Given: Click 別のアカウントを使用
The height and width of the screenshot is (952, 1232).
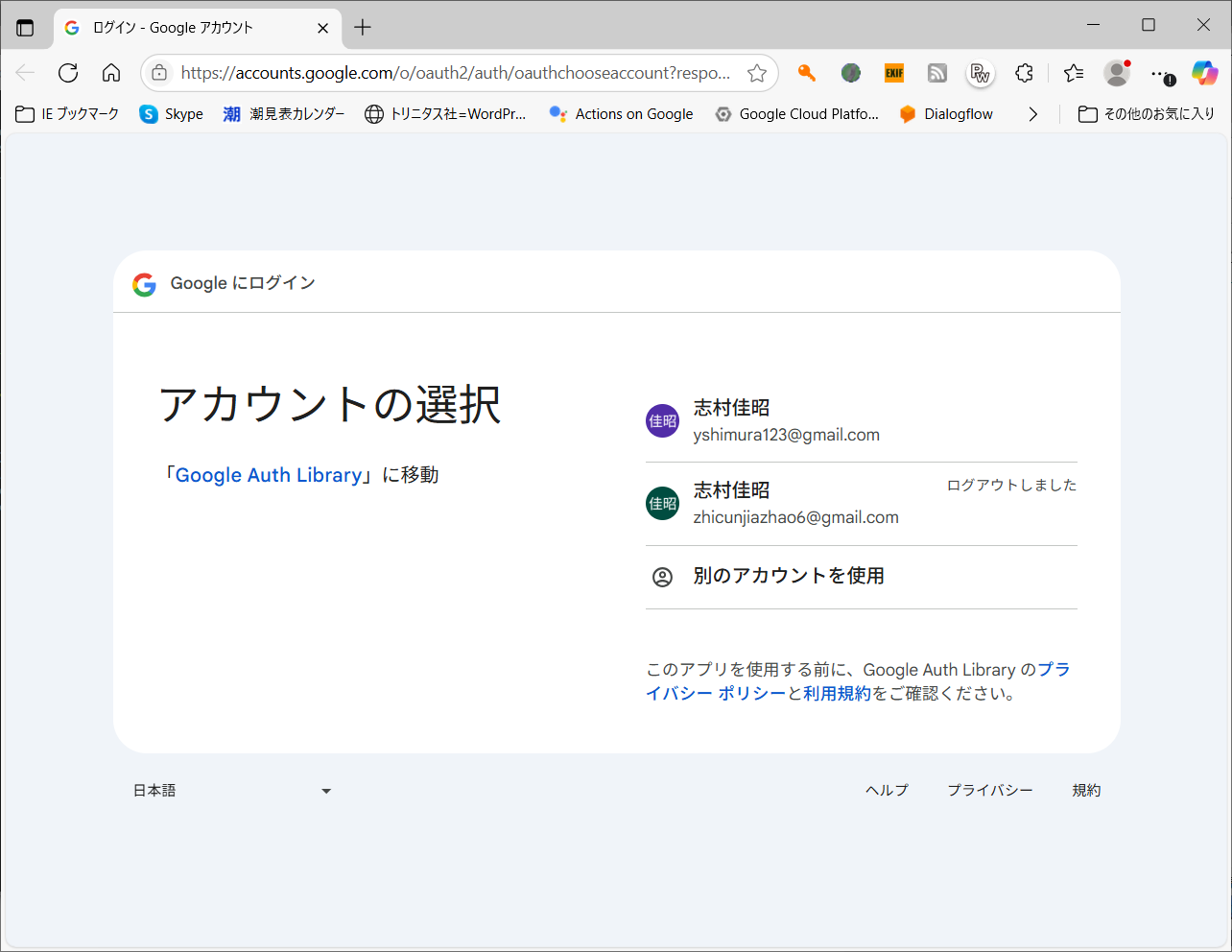Looking at the screenshot, I should point(788,576).
